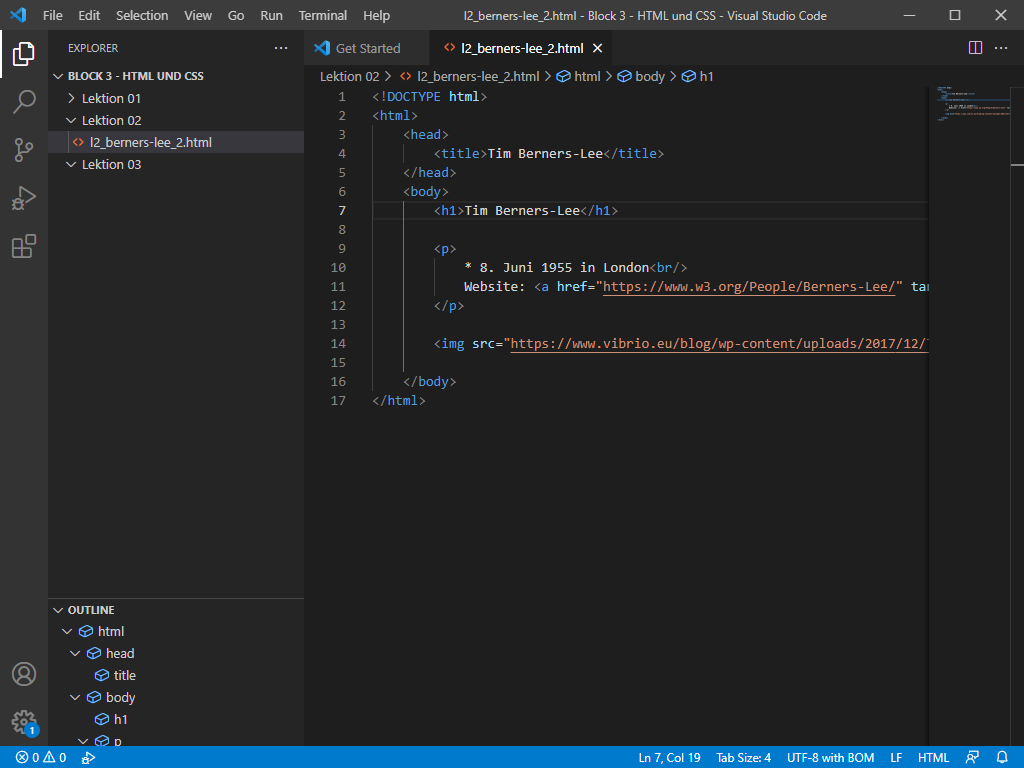Click LF end of line selector
The height and width of the screenshot is (768, 1024).
point(896,758)
